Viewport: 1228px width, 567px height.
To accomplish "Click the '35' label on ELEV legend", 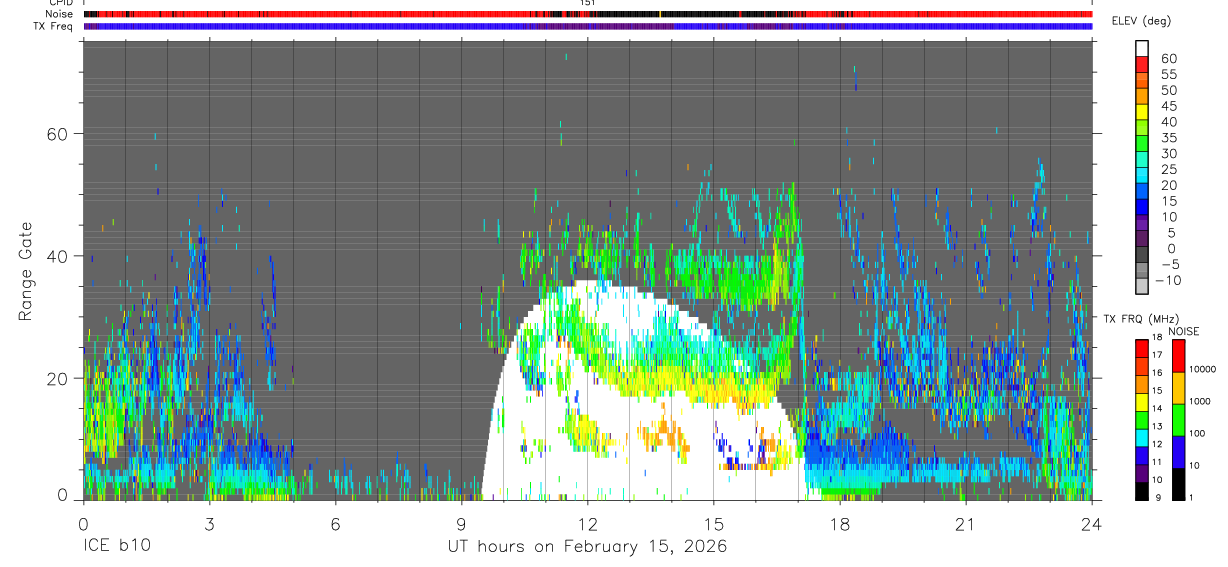I will pos(1168,138).
